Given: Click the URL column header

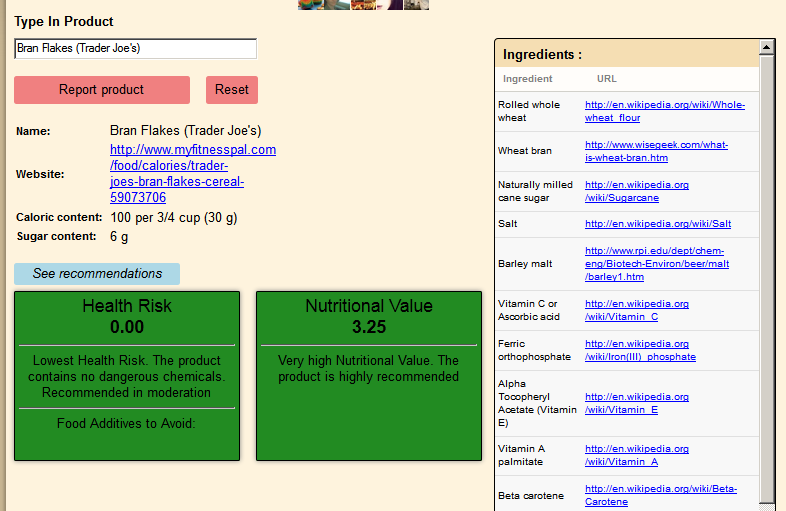Looking at the screenshot, I should point(607,79).
